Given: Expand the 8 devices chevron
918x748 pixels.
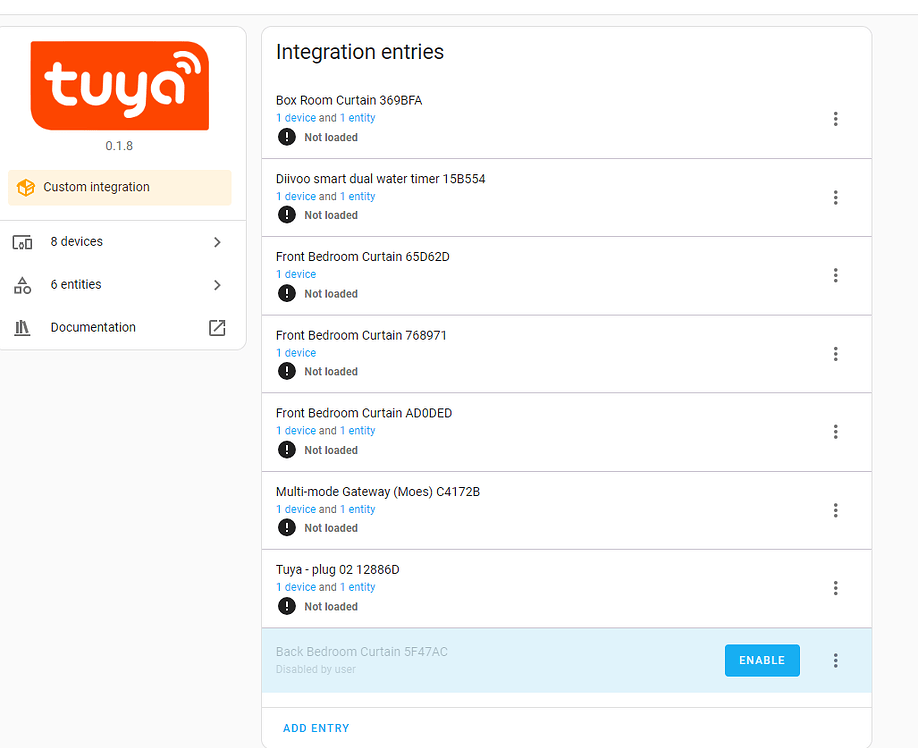Looking at the screenshot, I should pyautogui.click(x=217, y=242).
